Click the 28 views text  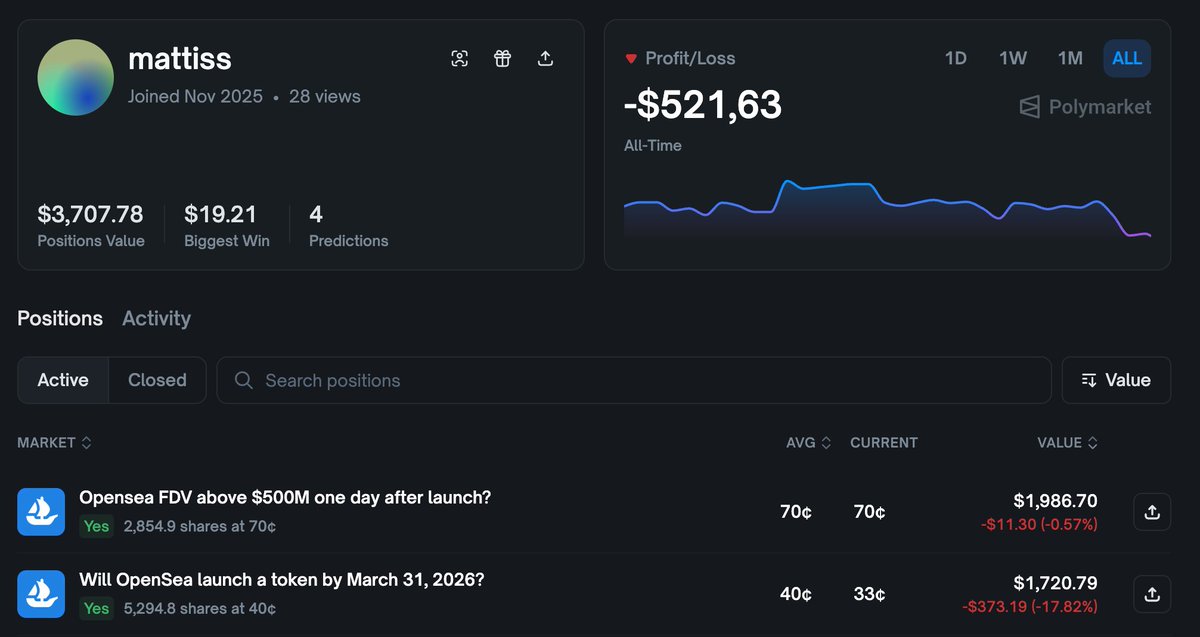325,97
